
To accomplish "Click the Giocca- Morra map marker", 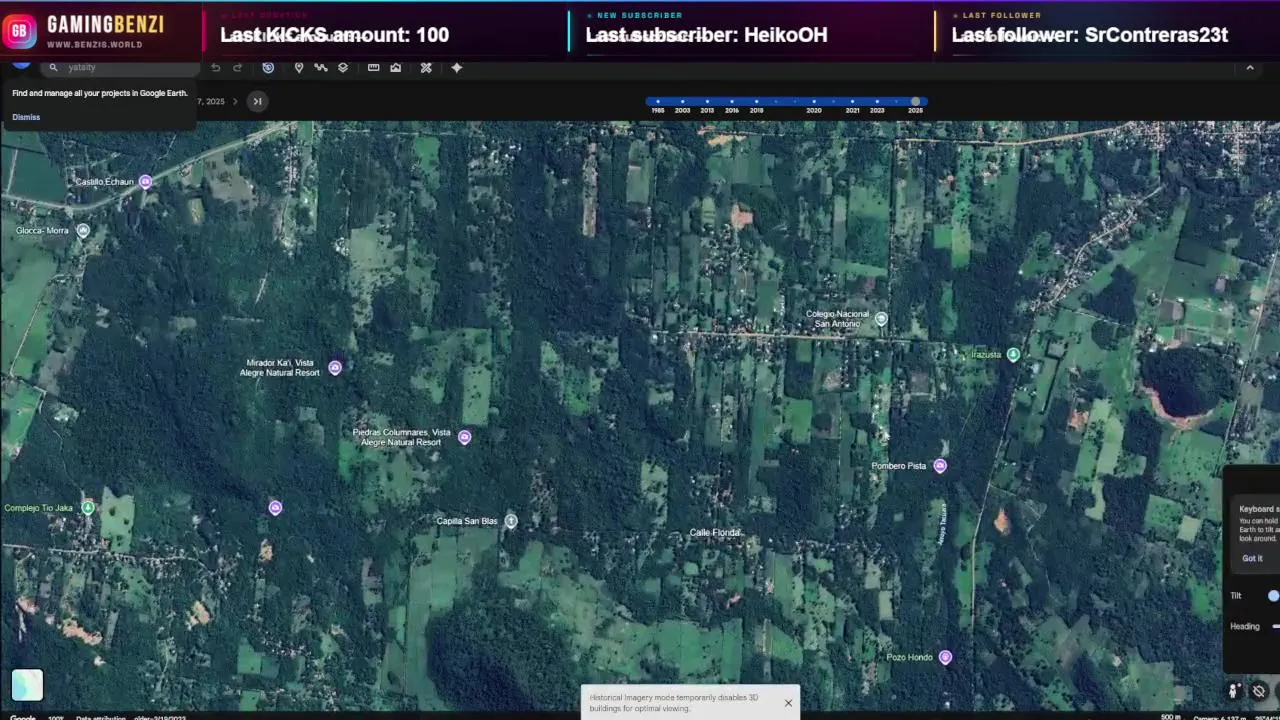I will click(83, 231).
